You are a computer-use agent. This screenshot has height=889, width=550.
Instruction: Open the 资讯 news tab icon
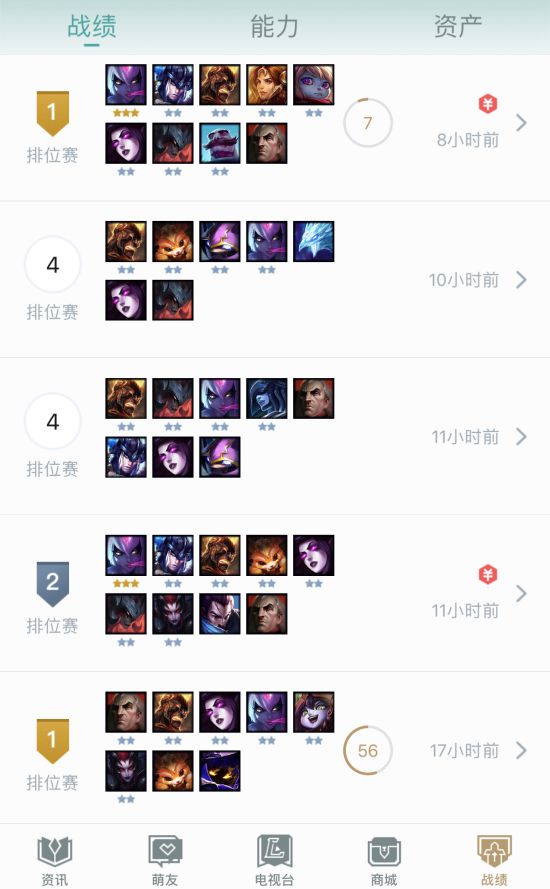(54, 850)
